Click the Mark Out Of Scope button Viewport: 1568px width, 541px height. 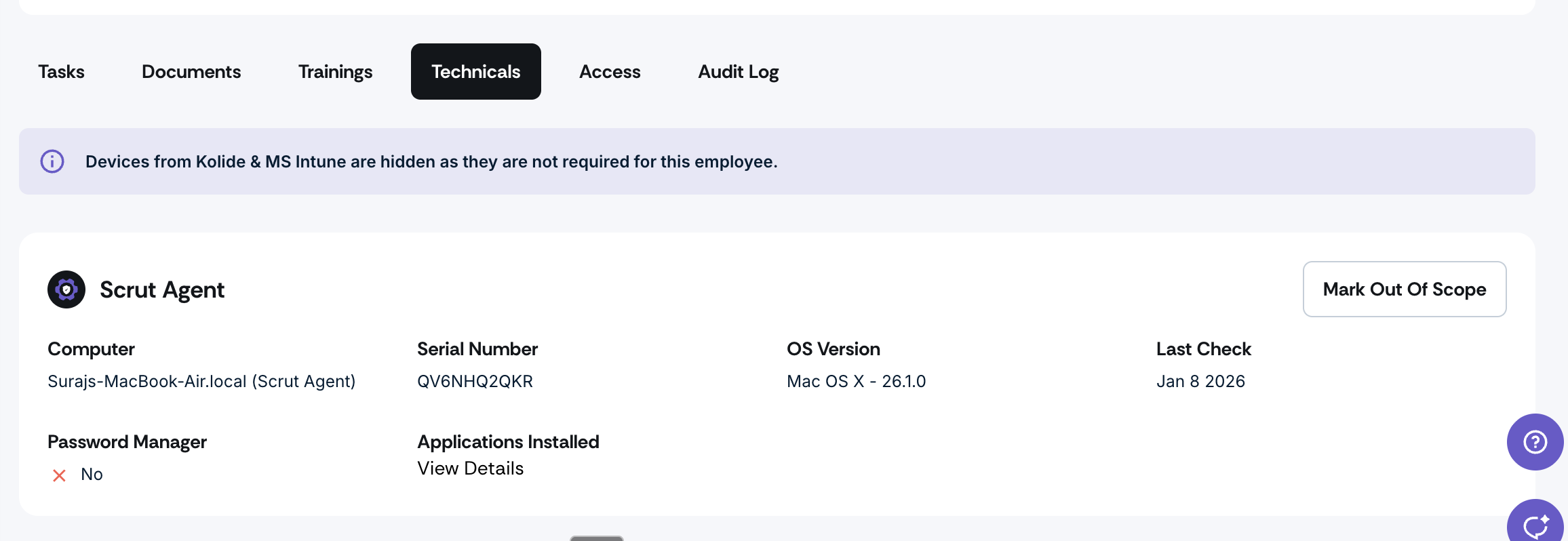[x=1404, y=289]
